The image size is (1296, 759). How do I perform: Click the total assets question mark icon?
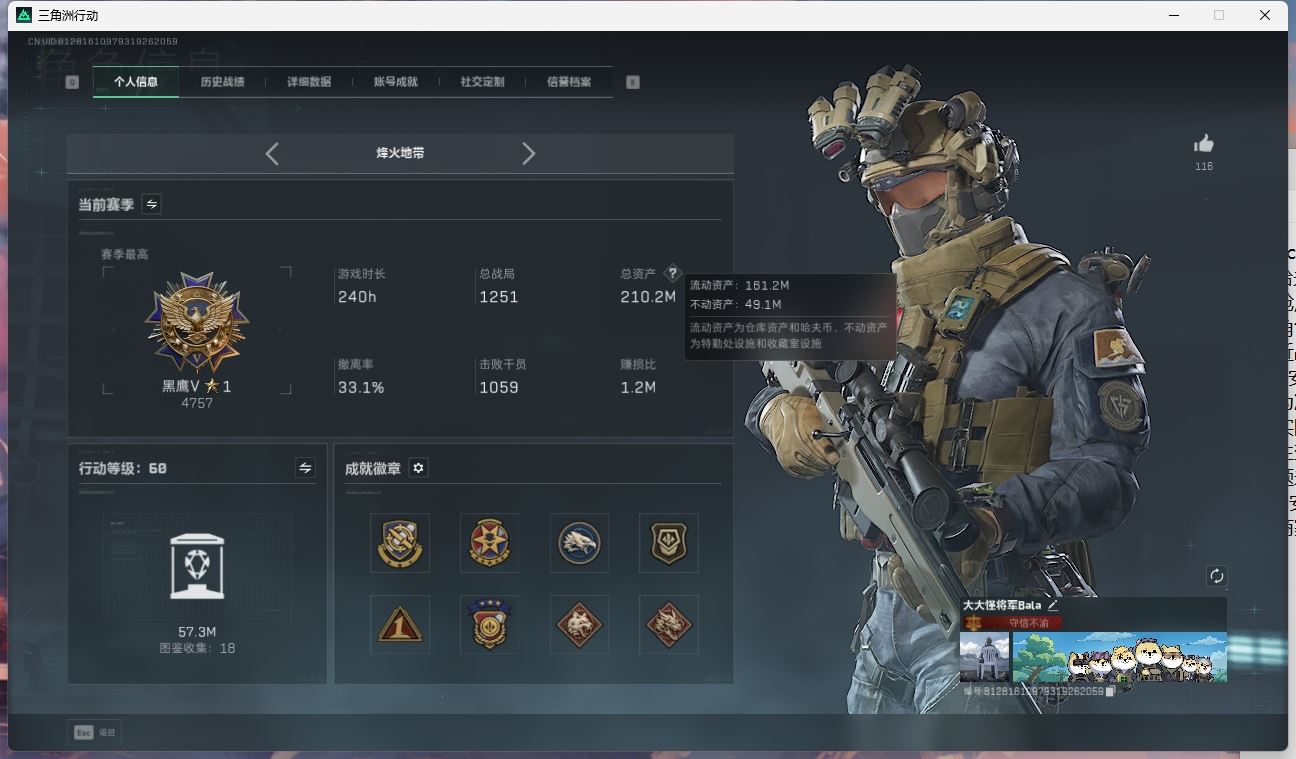tap(672, 273)
